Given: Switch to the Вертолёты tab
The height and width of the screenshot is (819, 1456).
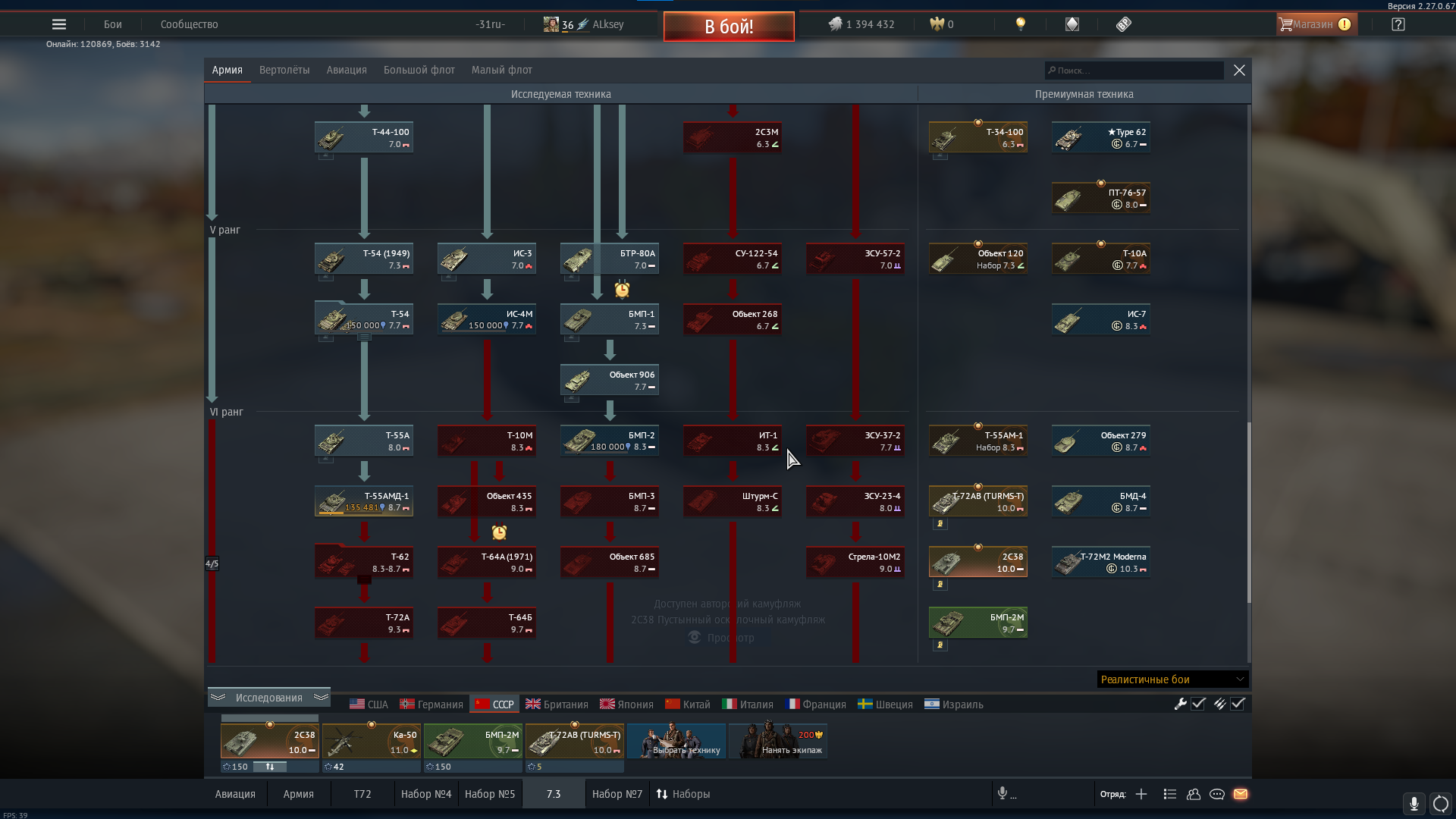Looking at the screenshot, I should pos(284,70).
